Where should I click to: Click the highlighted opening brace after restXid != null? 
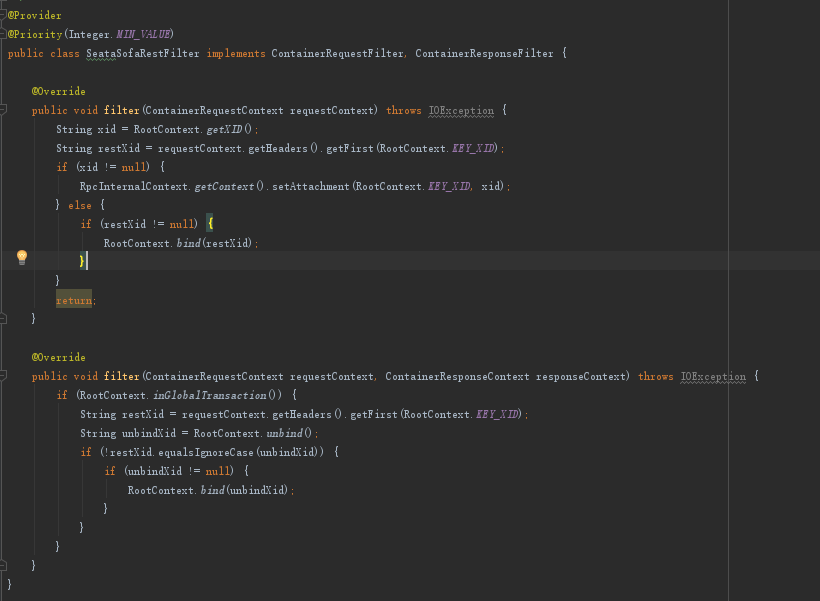point(210,224)
